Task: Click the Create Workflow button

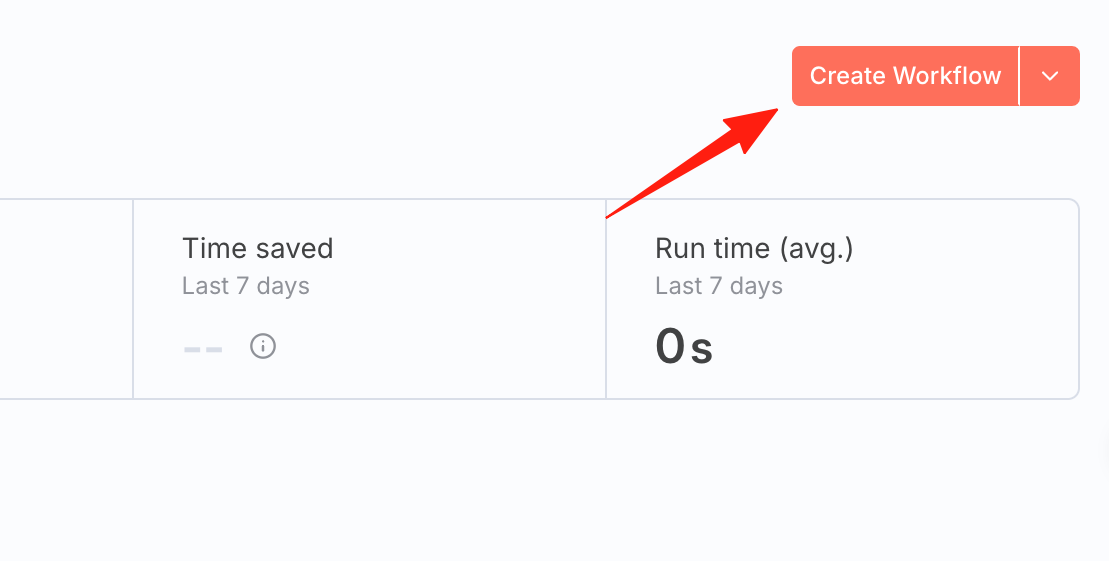Action: pos(905,76)
